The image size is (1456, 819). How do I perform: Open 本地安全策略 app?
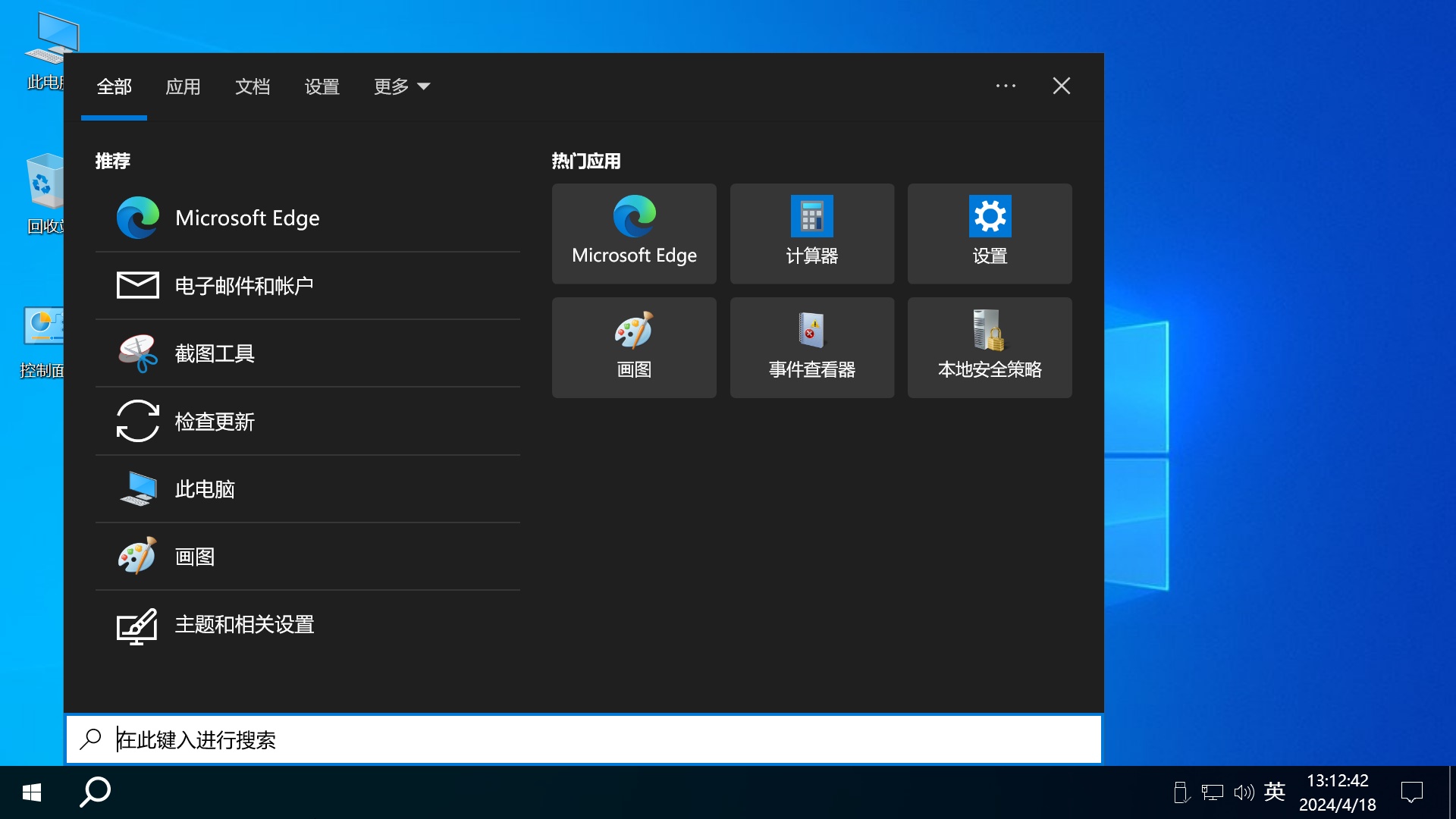tap(990, 347)
